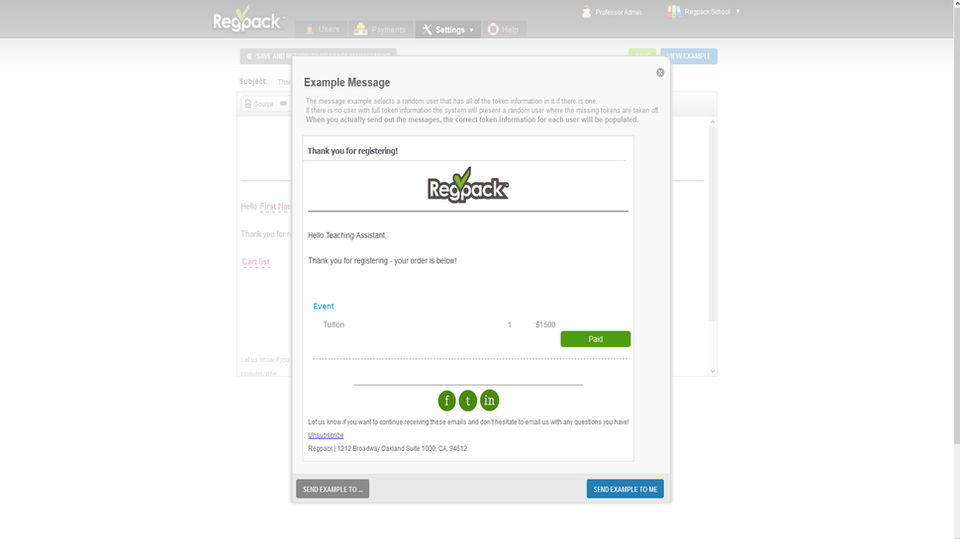This screenshot has width=960, height=539.
Task: Click the Facebook icon in email footer
Action: click(x=447, y=401)
